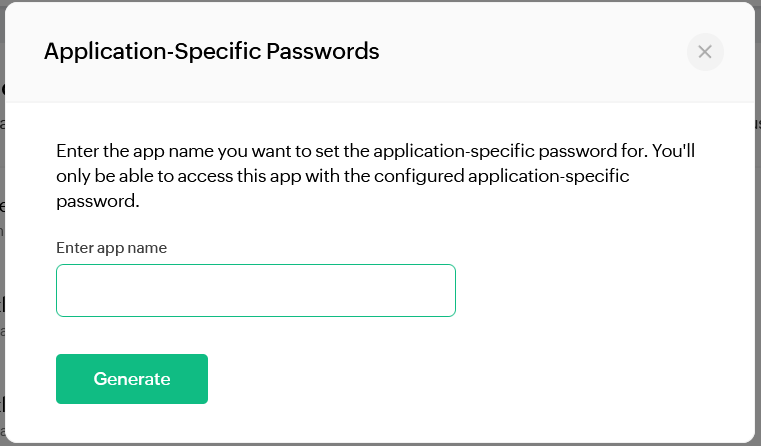Screen dimensions: 761x446
Task: Click the green Generate button
Action: [132, 379]
